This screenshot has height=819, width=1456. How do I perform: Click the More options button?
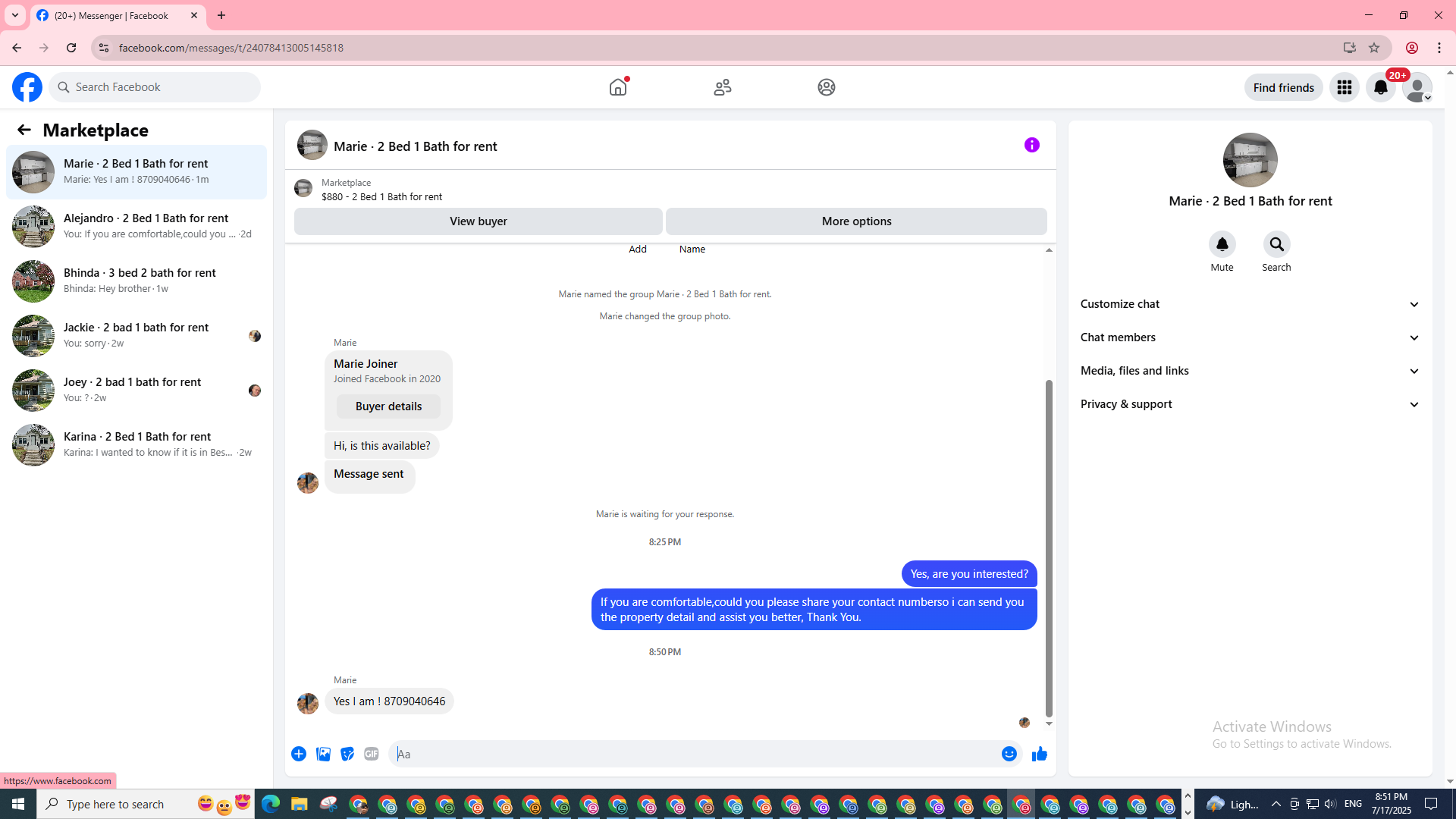856,221
